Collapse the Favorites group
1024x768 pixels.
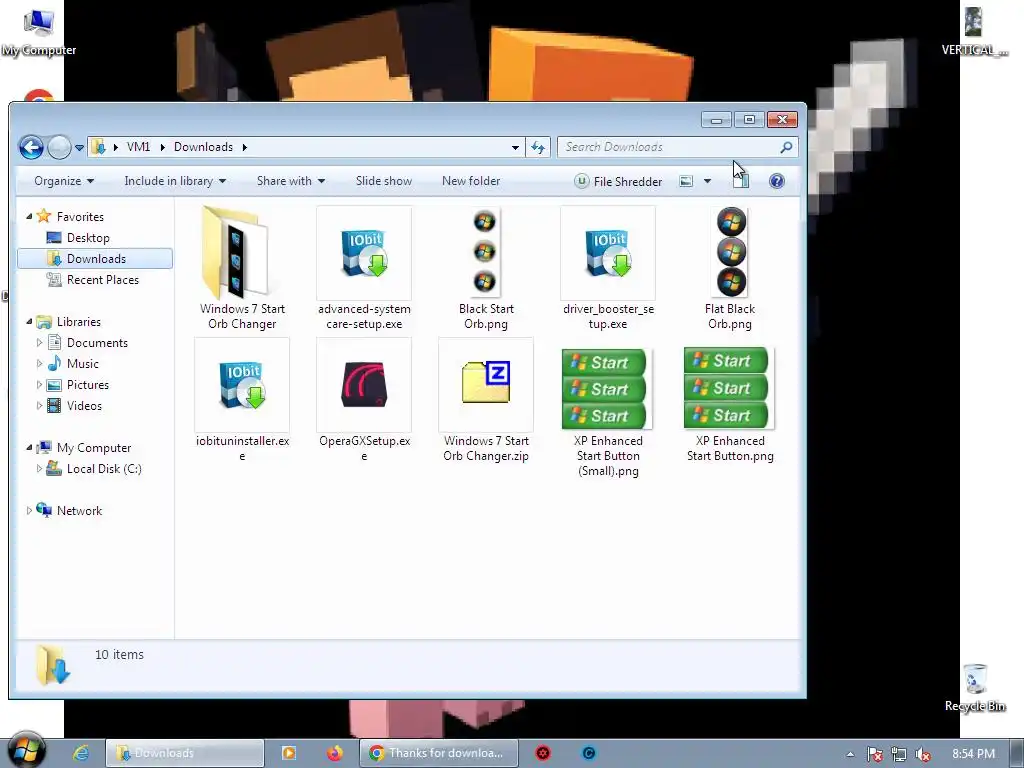(x=29, y=216)
